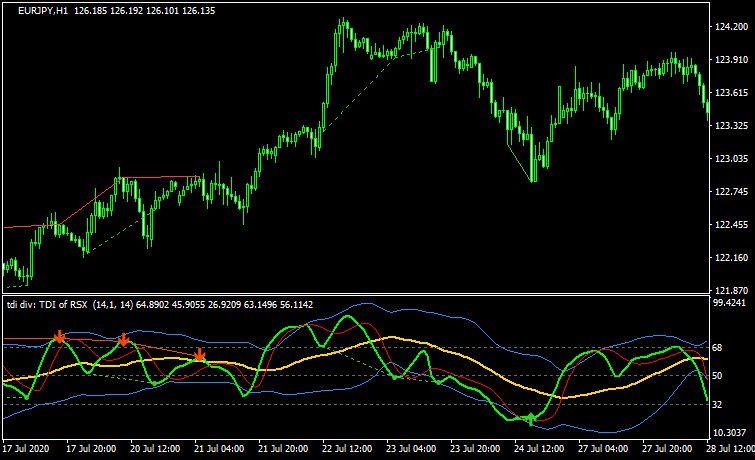Select the 68 level on indicator scale

pyautogui.click(x=718, y=348)
